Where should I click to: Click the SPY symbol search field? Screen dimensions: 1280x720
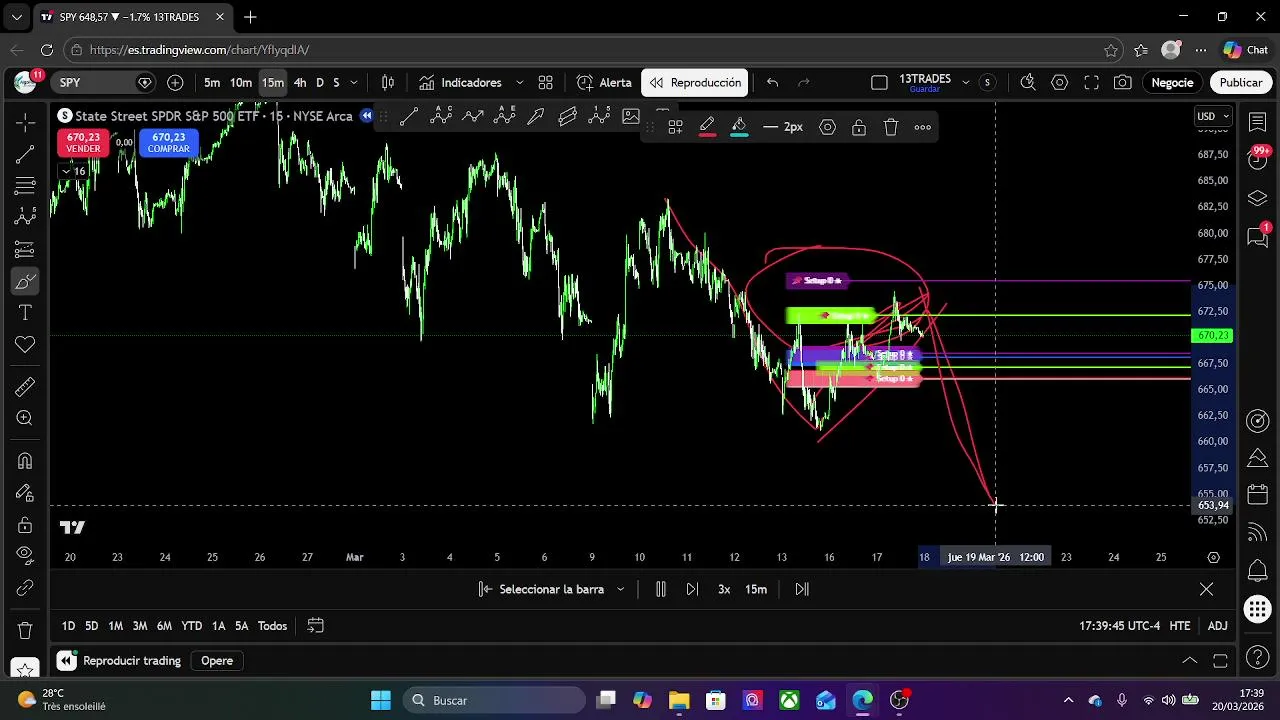click(x=105, y=83)
